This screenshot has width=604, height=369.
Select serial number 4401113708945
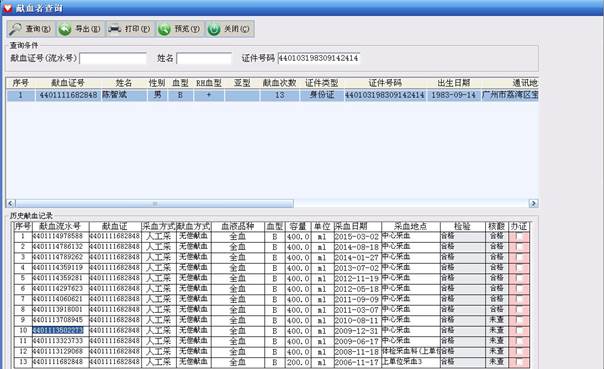(60, 320)
